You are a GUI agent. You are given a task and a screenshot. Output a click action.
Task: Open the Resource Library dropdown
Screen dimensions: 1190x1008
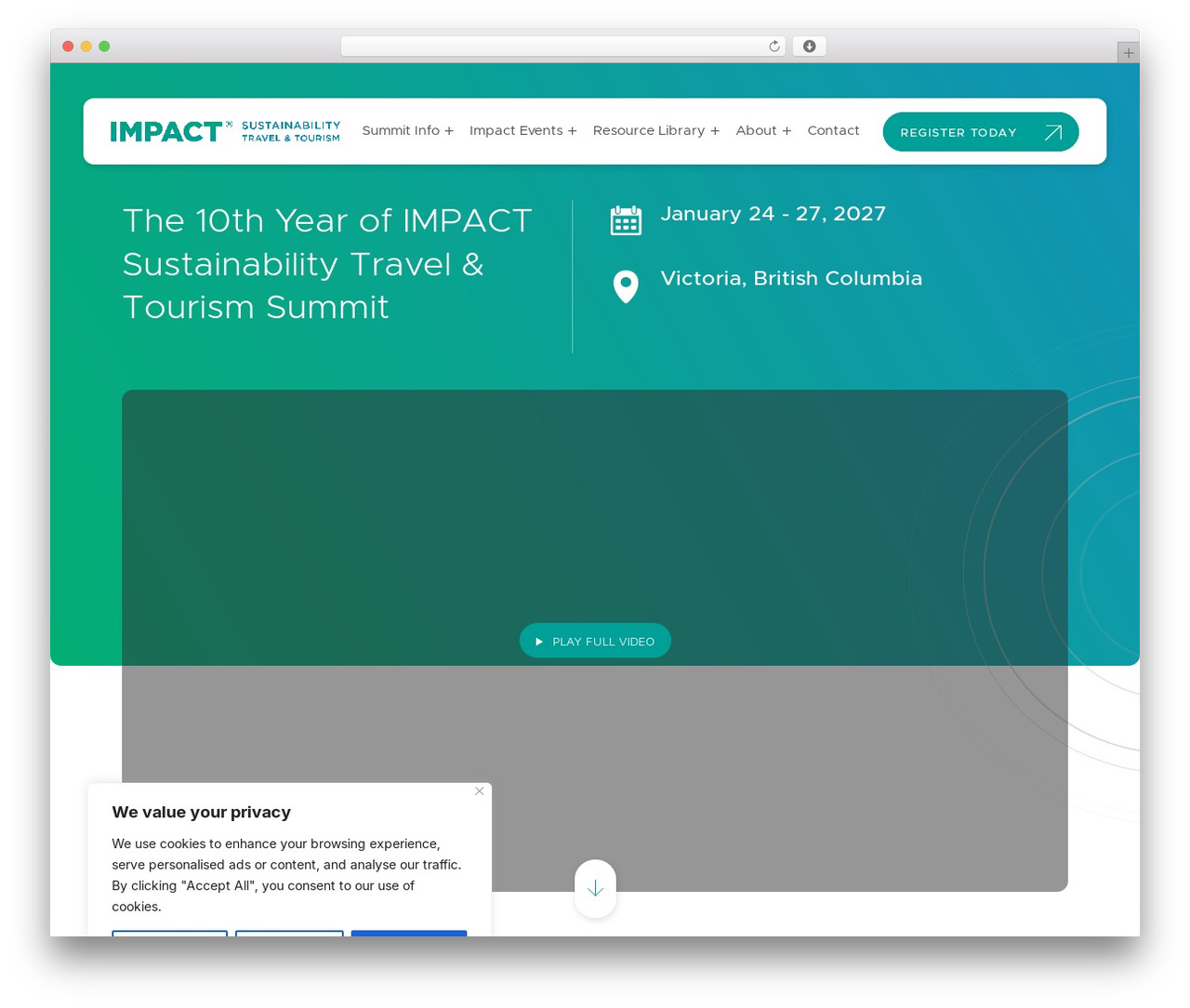pyautogui.click(x=656, y=131)
